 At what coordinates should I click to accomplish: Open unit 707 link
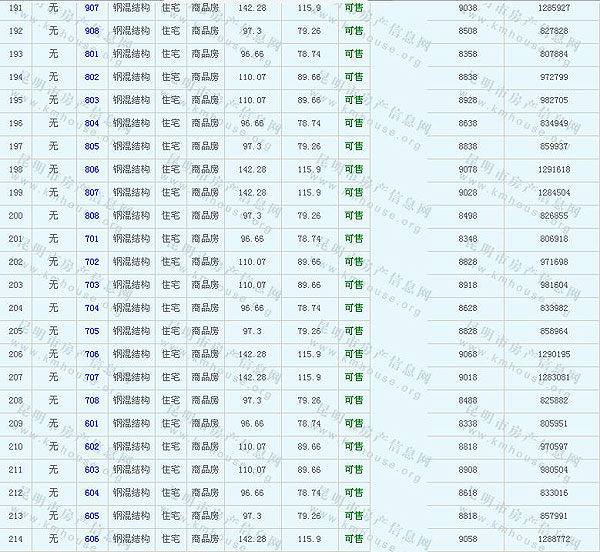click(92, 377)
